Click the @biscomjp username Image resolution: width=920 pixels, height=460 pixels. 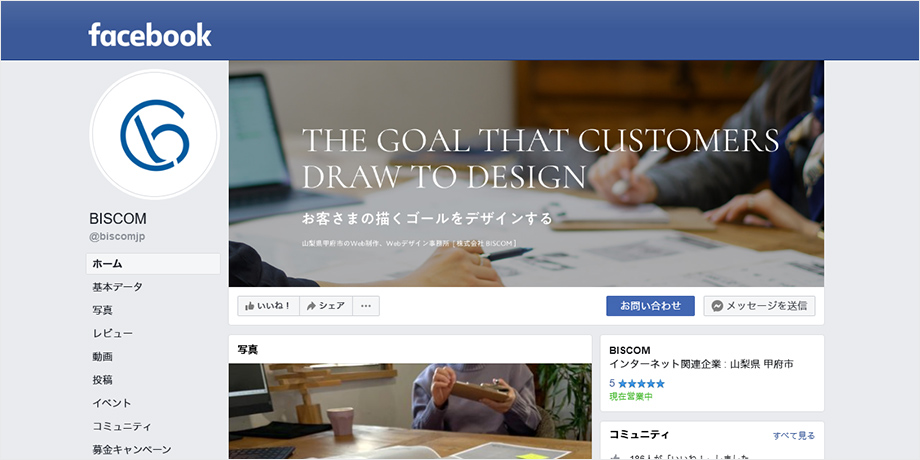tap(117, 236)
